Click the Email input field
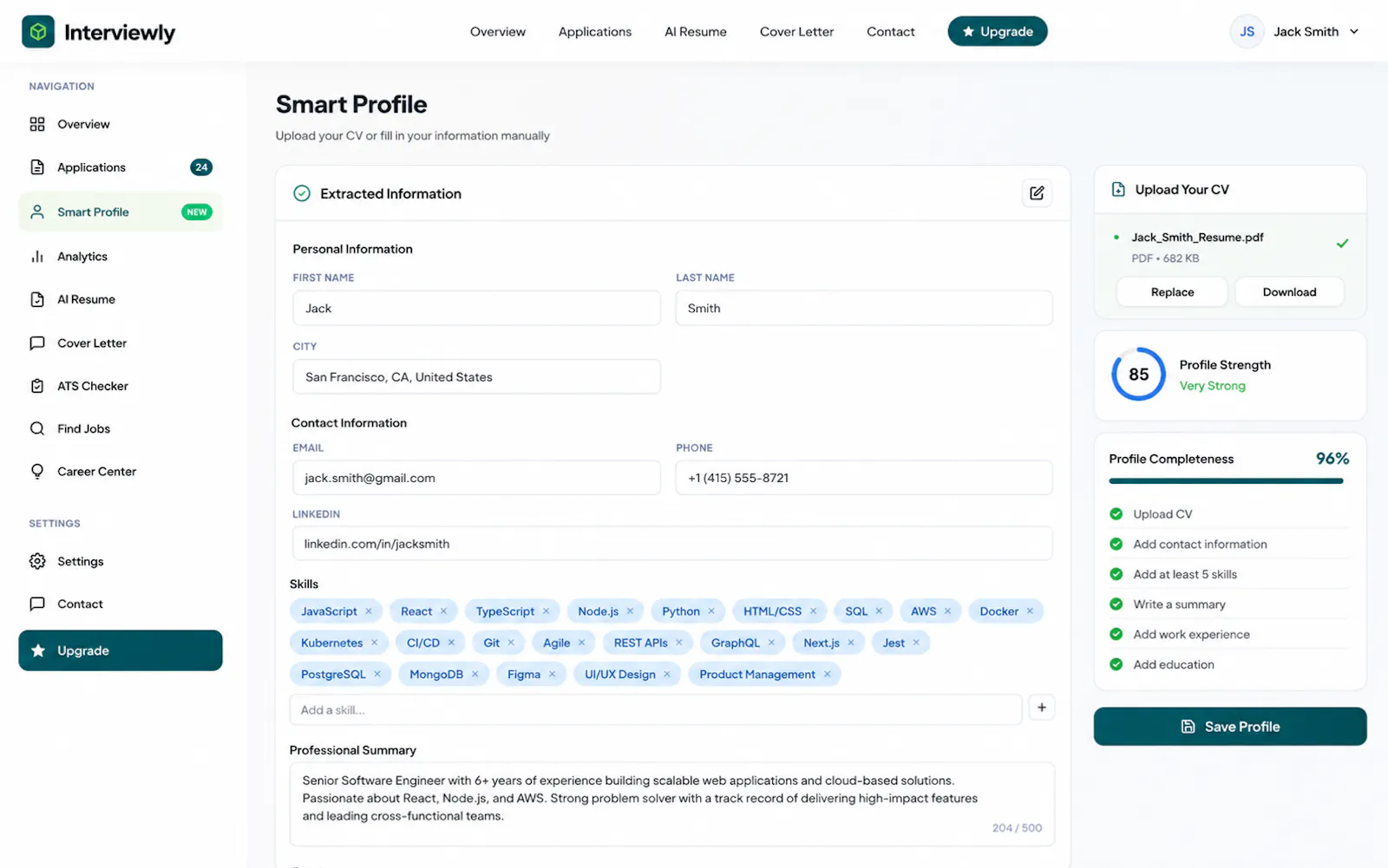This screenshot has width=1388, height=868. (476, 478)
